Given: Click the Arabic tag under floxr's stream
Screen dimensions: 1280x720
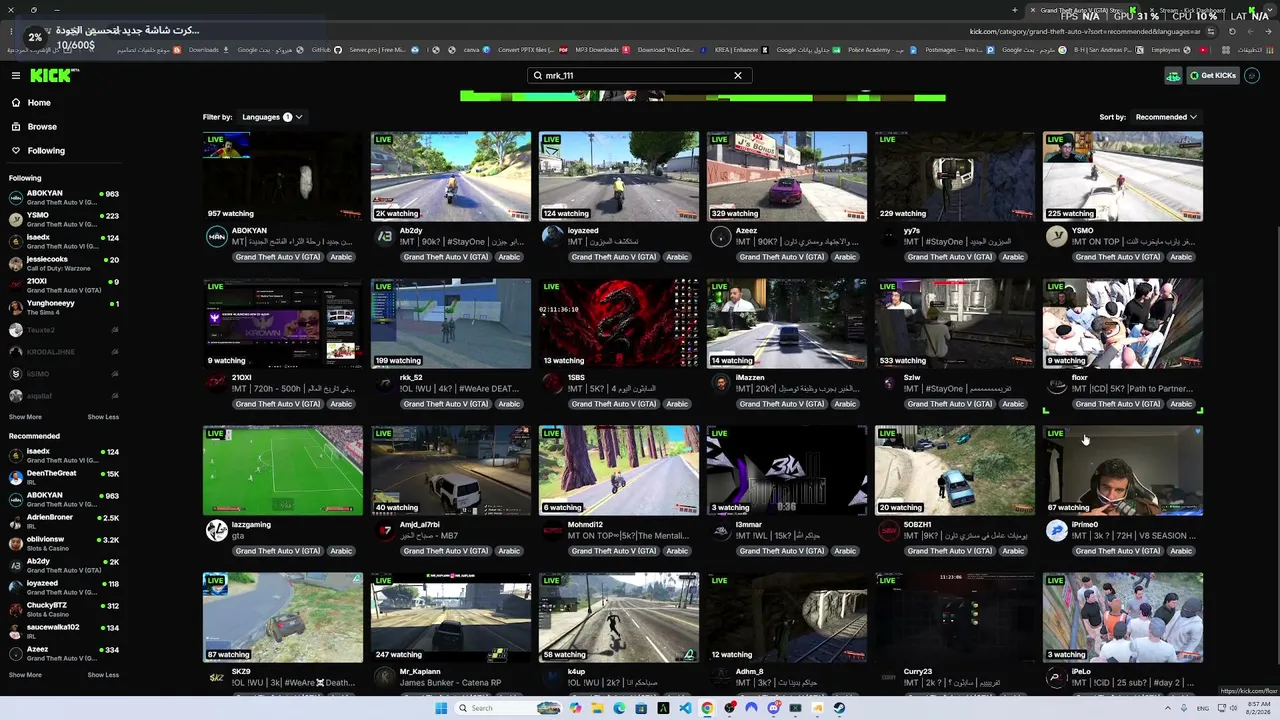Looking at the screenshot, I should [1181, 404].
